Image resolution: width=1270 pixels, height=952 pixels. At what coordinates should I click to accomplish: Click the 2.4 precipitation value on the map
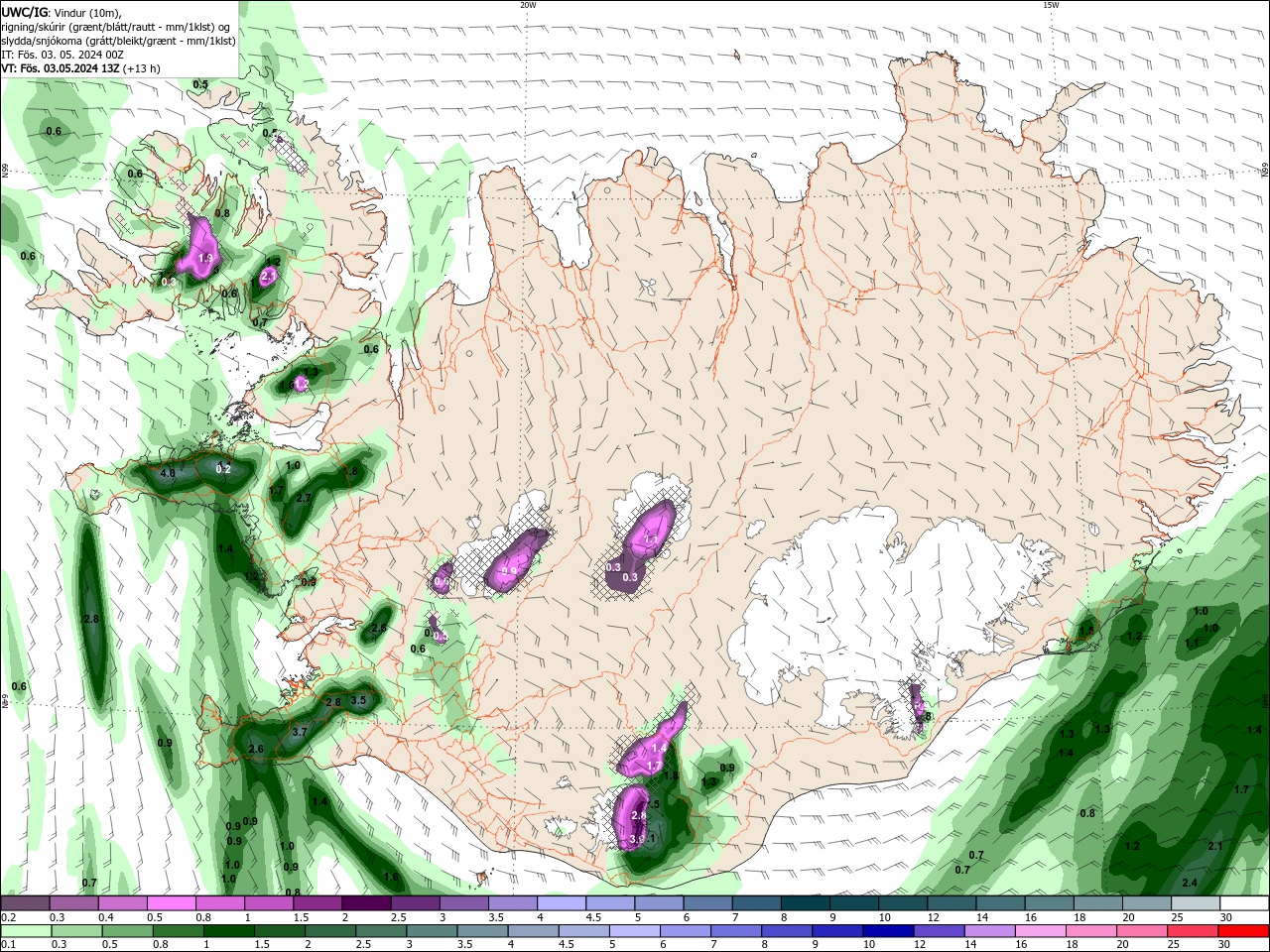click(1190, 884)
